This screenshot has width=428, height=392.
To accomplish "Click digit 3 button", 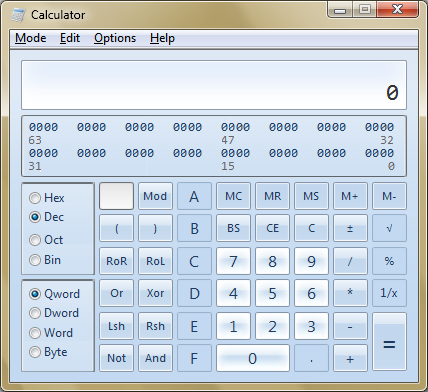I will tap(311, 326).
